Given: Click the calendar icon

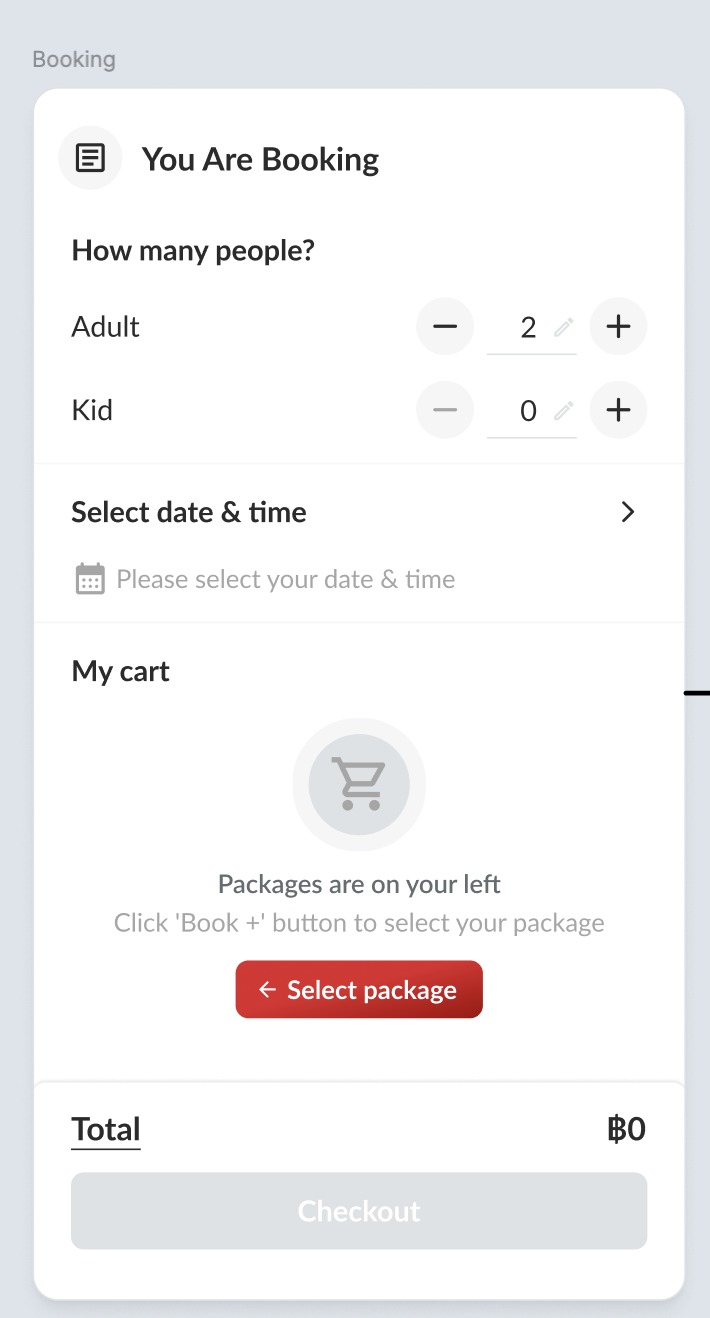Looking at the screenshot, I should 90,579.
